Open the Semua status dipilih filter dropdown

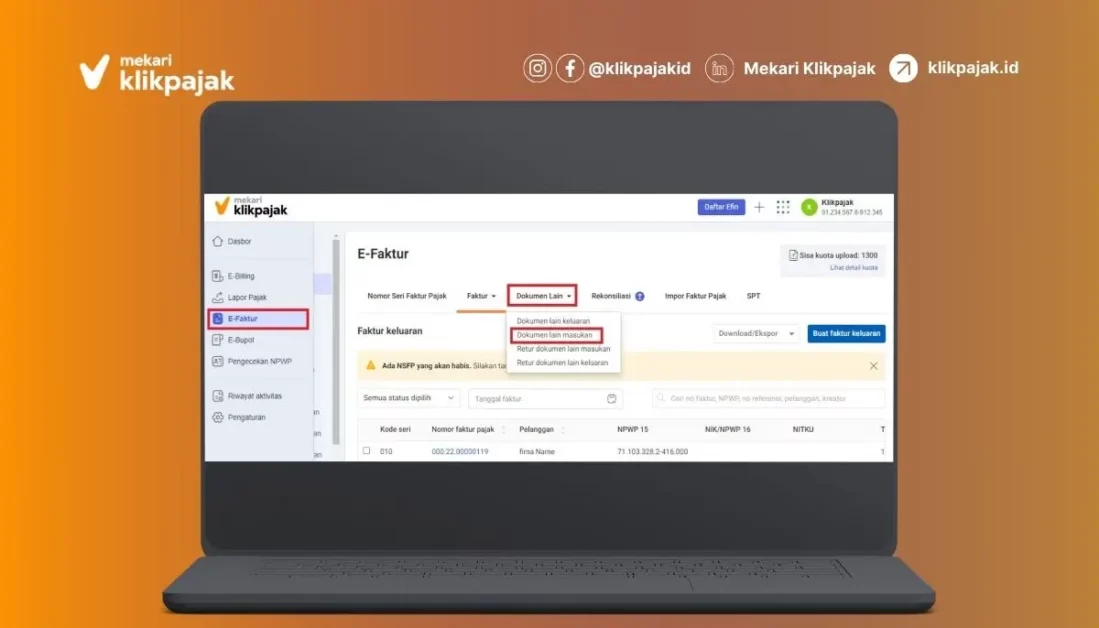point(408,398)
